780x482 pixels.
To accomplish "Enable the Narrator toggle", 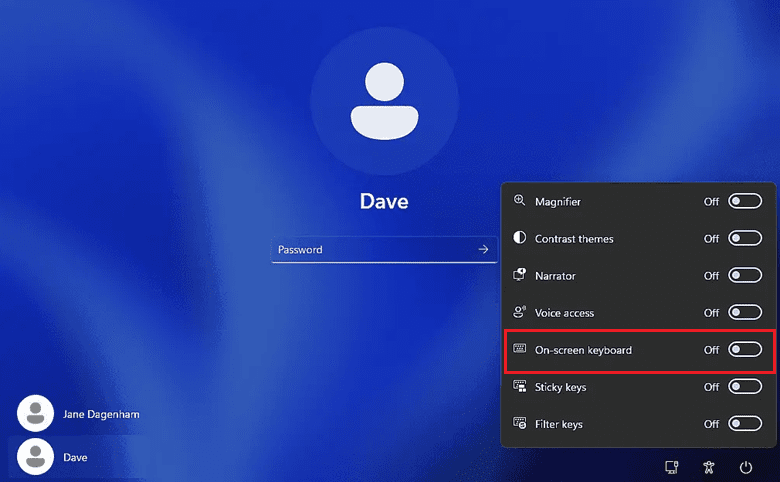I will coord(745,275).
